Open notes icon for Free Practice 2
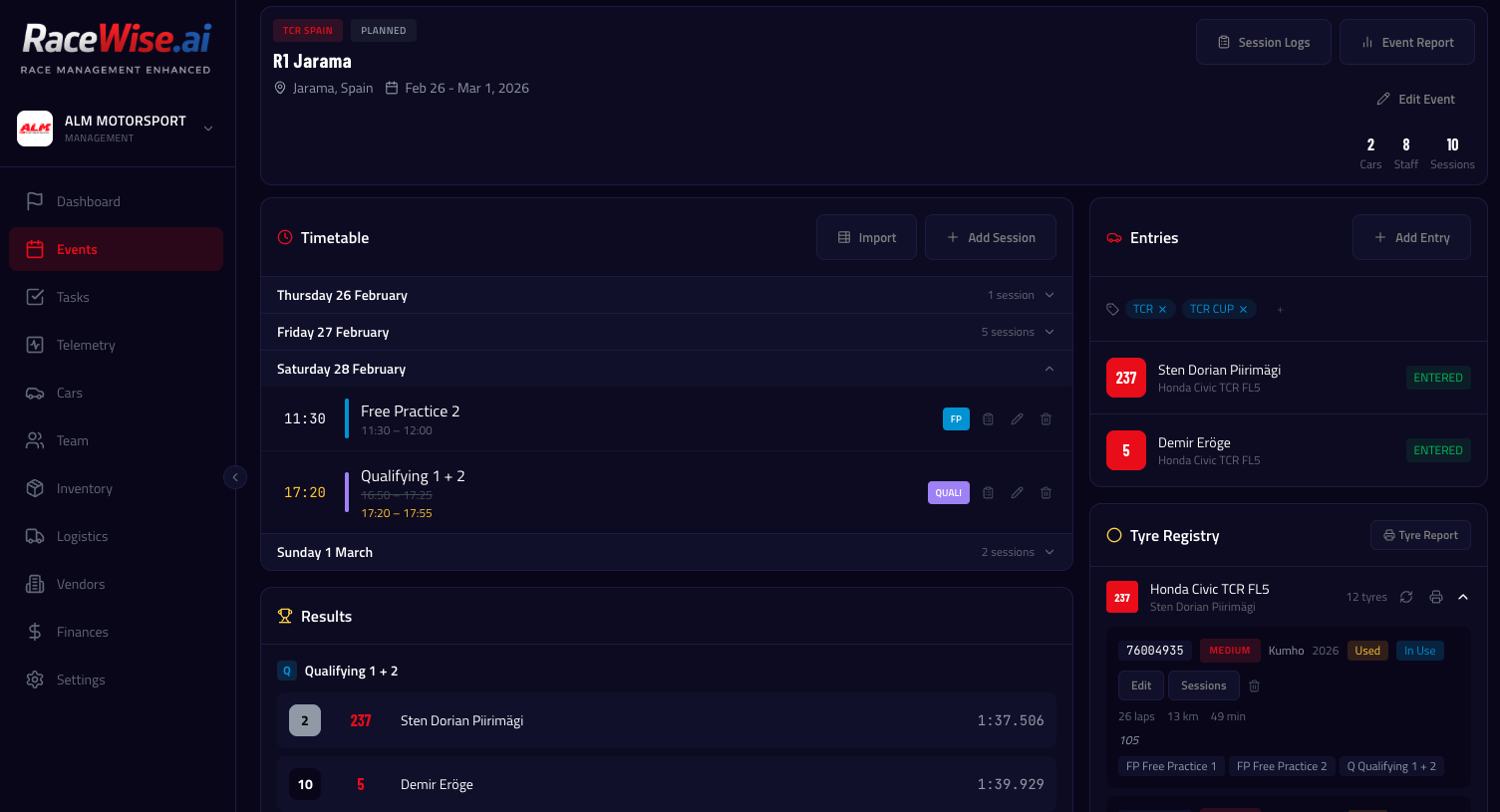1500x812 pixels. (988, 419)
